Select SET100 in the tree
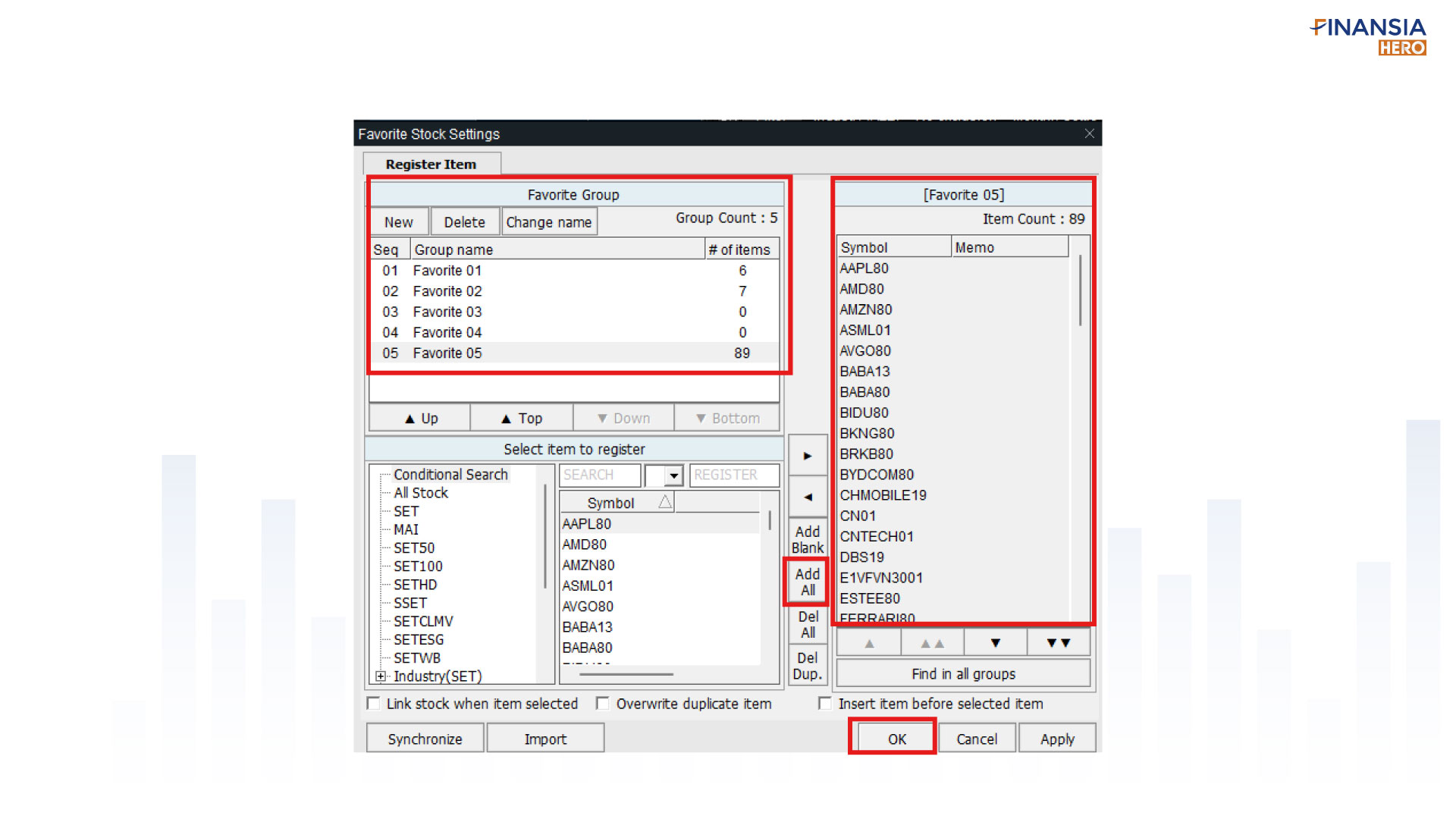 tap(418, 566)
